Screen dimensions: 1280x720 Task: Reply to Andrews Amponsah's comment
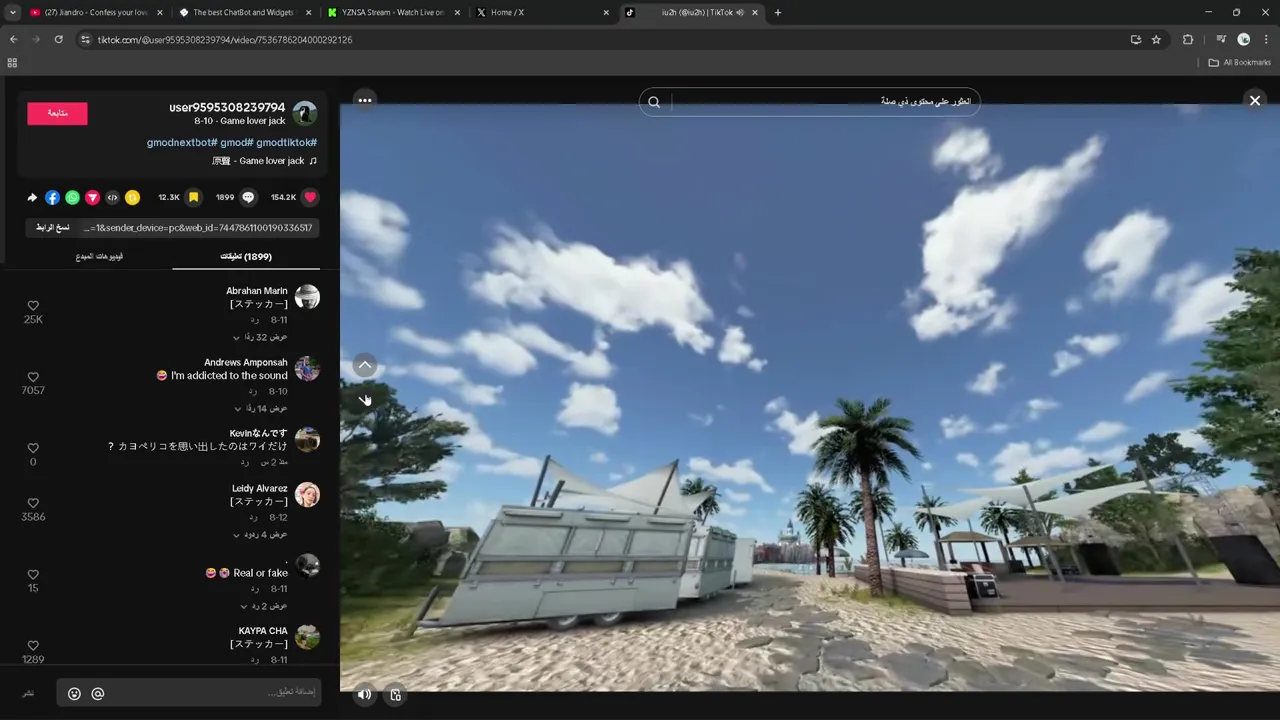(x=254, y=391)
